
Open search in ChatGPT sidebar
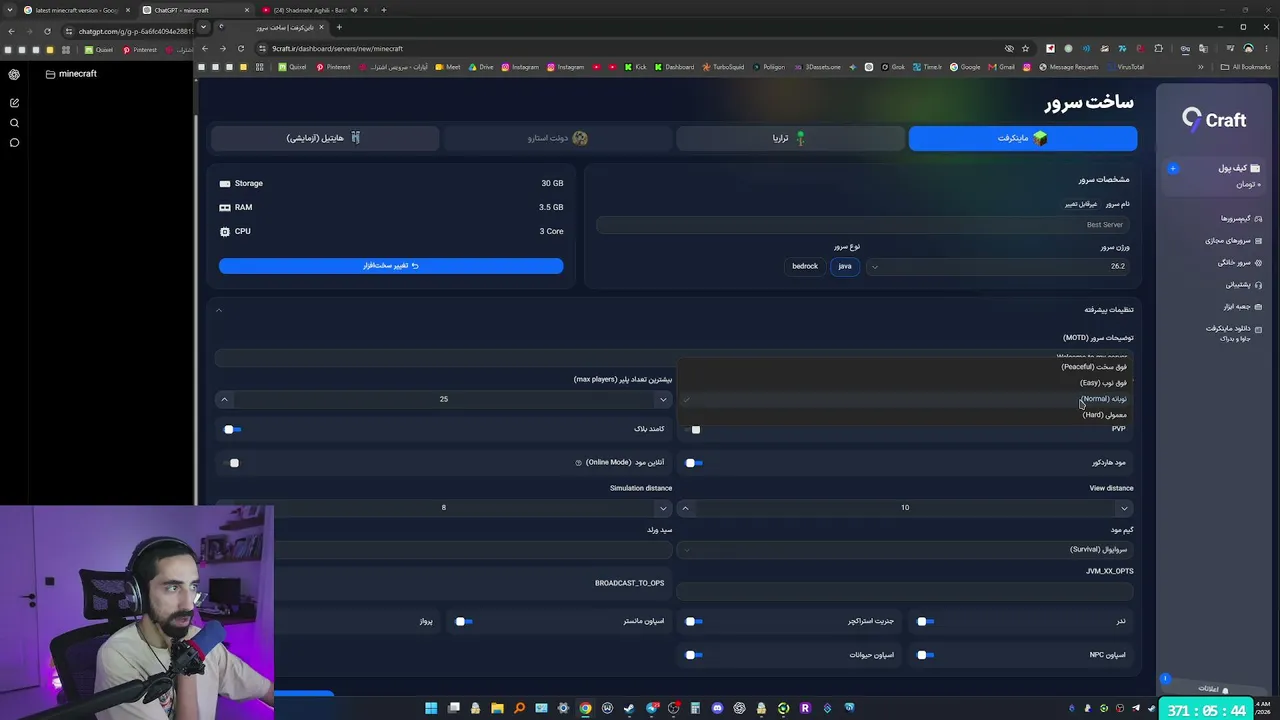pyautogui.click(x=14, y=123)
